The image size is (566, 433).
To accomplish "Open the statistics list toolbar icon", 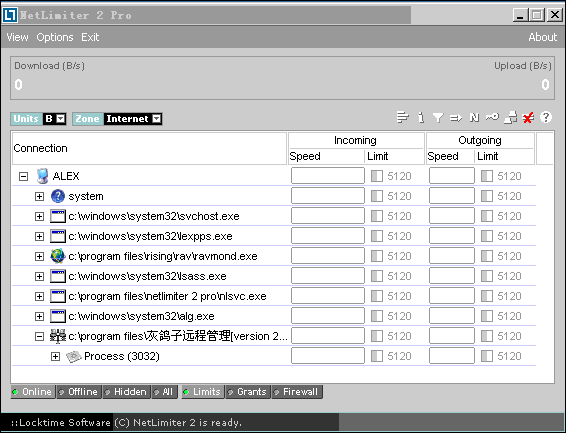I will [x=402, y=118].
